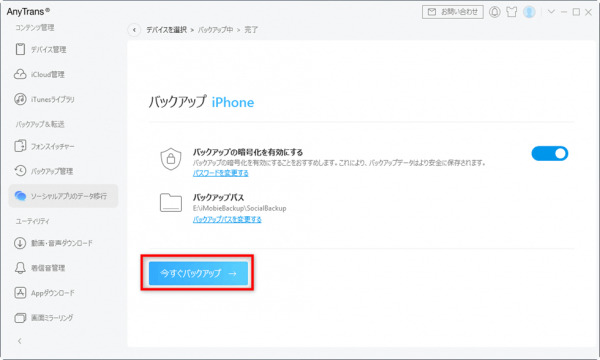Collapse the sidebar with bottom-left chevron
Image resolution: width=600 pixels, height=360 pixels.
click(x=20, y=341)
